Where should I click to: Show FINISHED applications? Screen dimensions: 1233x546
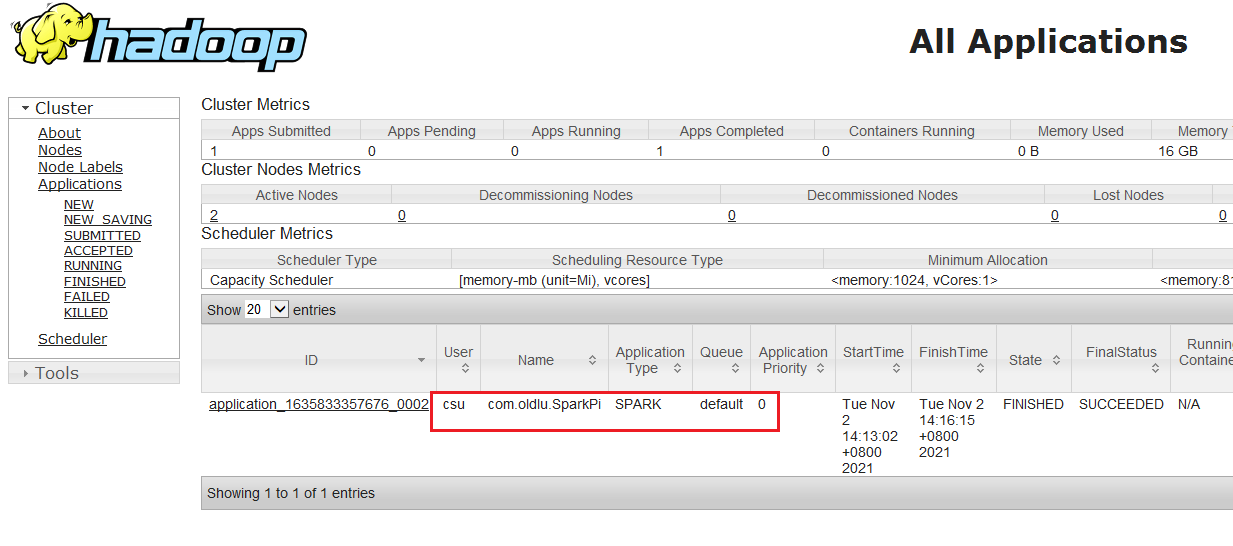[x=95, y=282]
